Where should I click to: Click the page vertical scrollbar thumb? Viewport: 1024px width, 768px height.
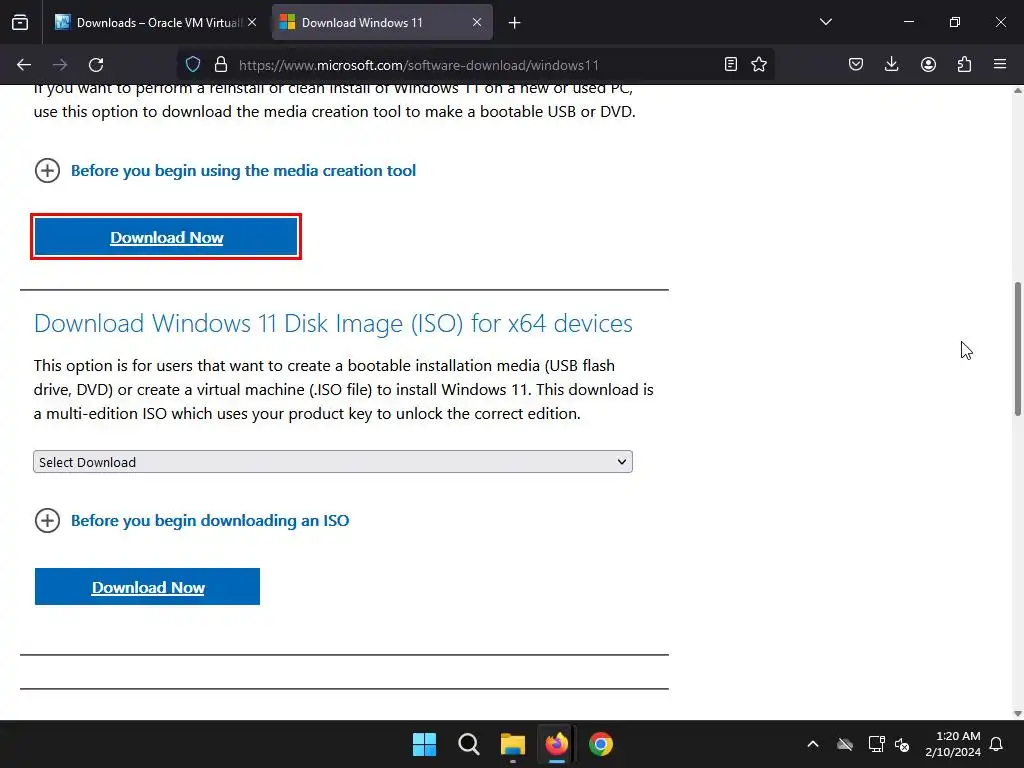pos(1017,348)
